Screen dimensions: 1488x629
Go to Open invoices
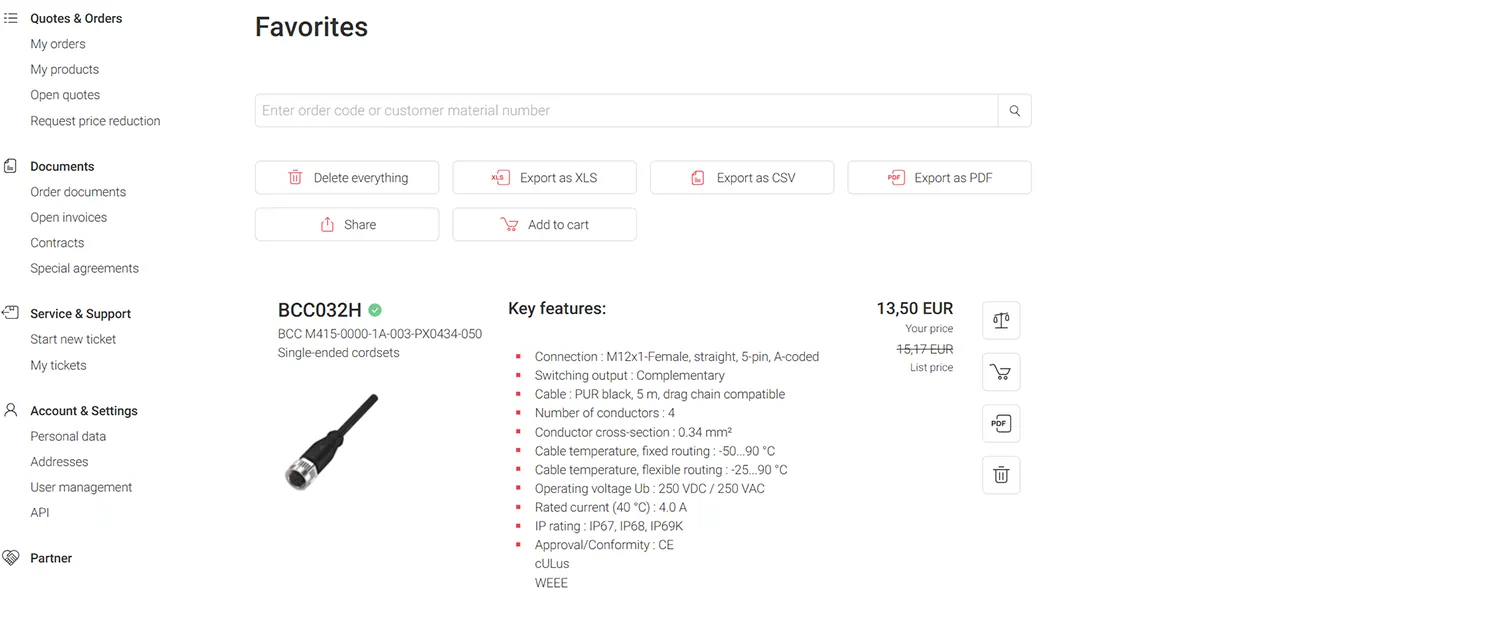tap(68, 217)
